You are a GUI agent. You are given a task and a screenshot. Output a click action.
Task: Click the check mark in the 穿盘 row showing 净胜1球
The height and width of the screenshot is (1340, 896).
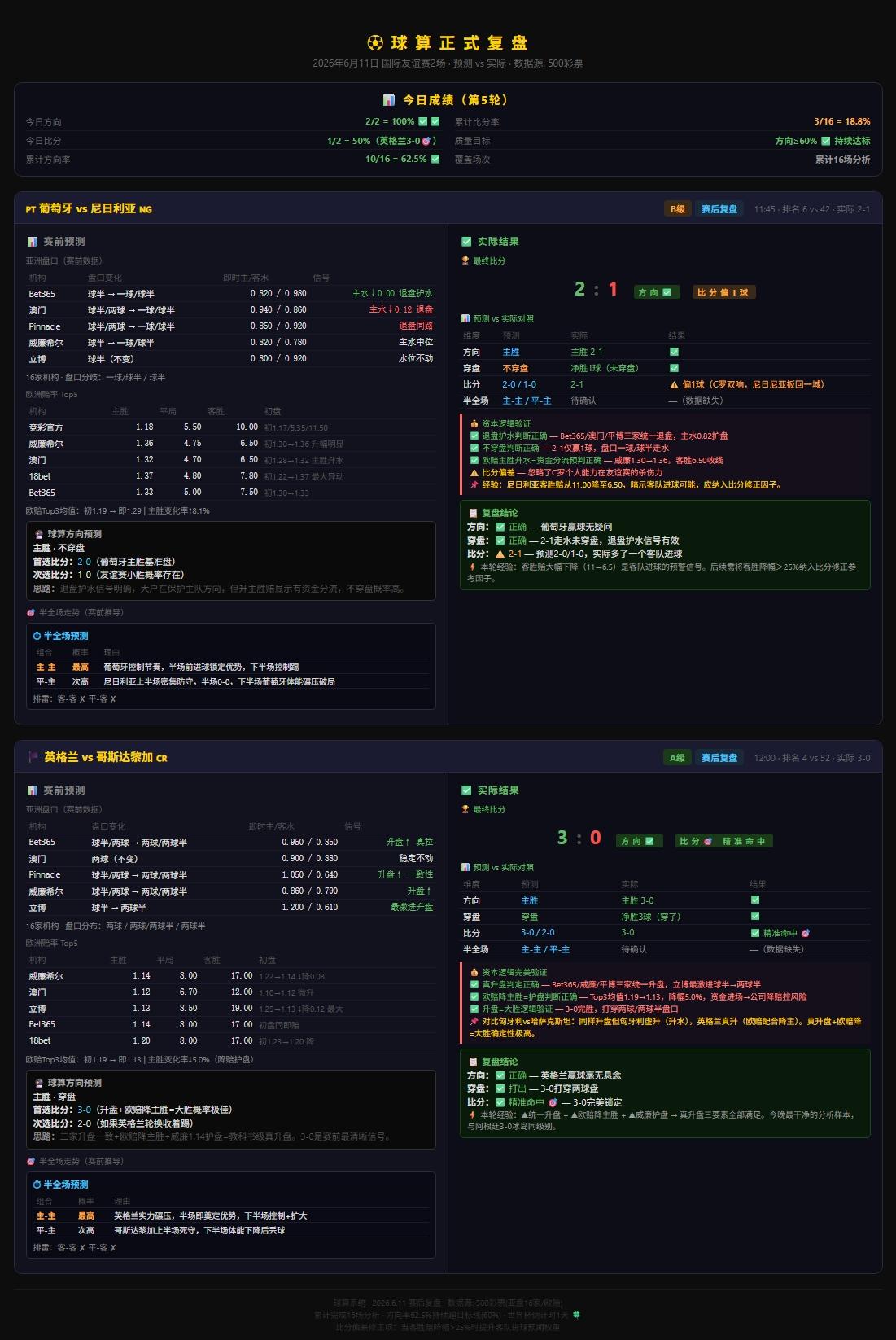click(674, 368)
